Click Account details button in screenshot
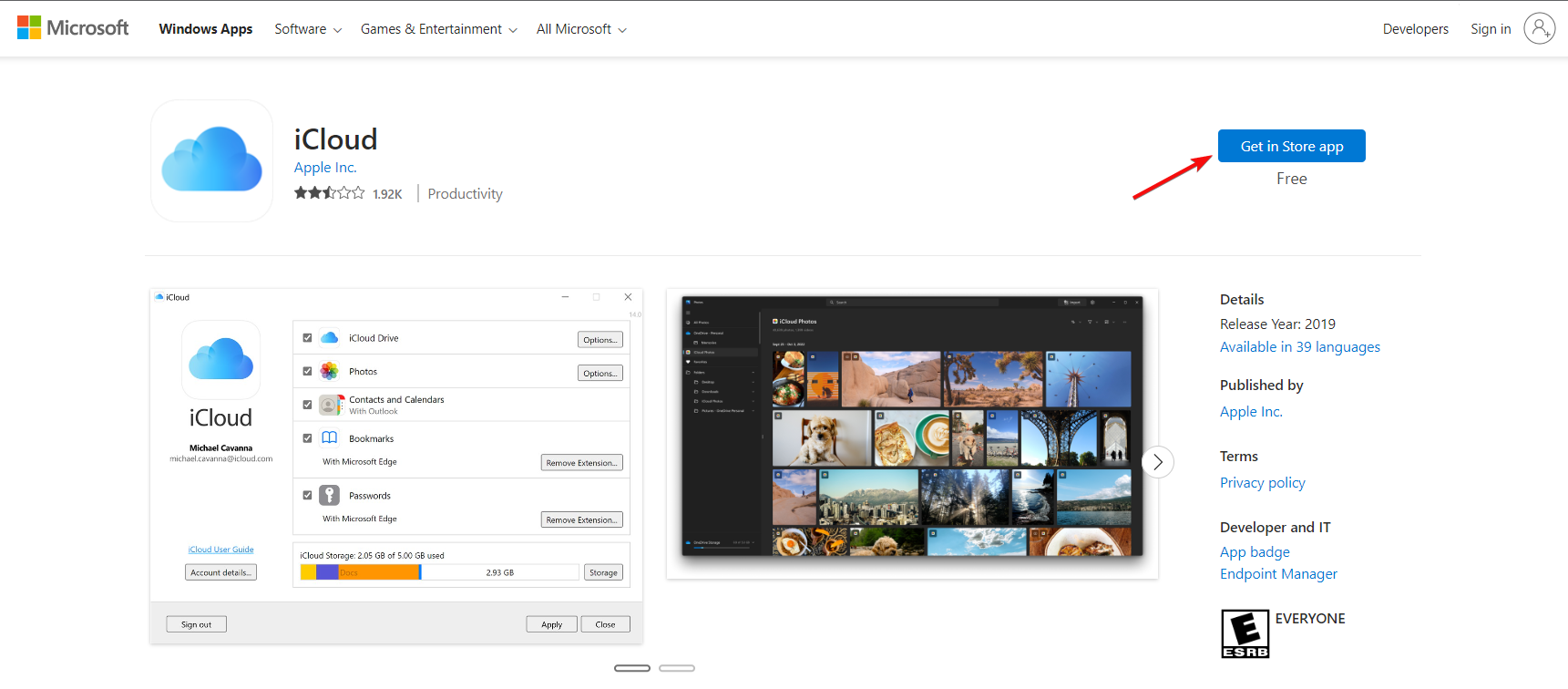 tap(220, 573)
